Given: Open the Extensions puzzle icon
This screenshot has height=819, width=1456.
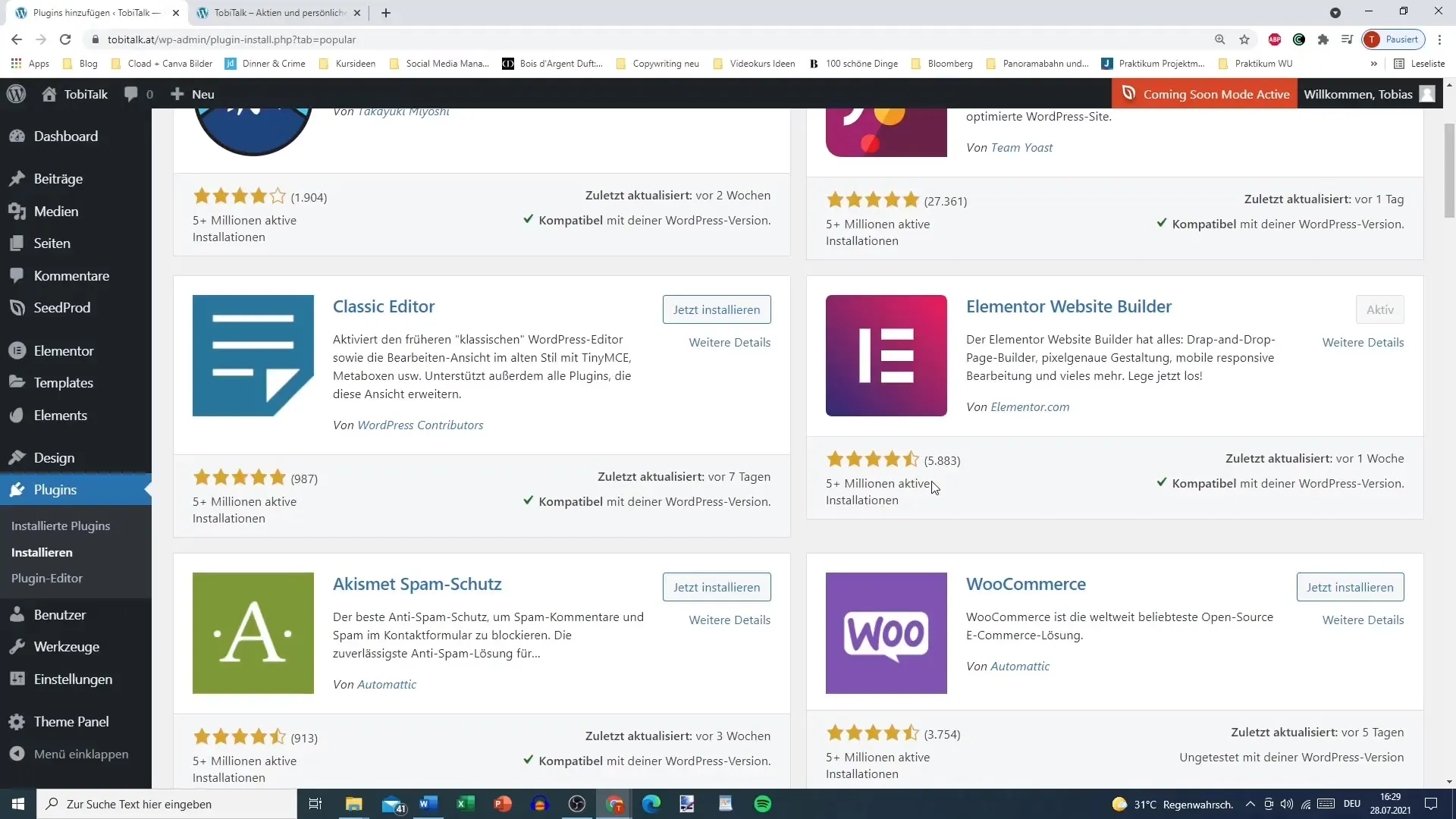Looking at the screenshot, I should (x=1323, y=39).
